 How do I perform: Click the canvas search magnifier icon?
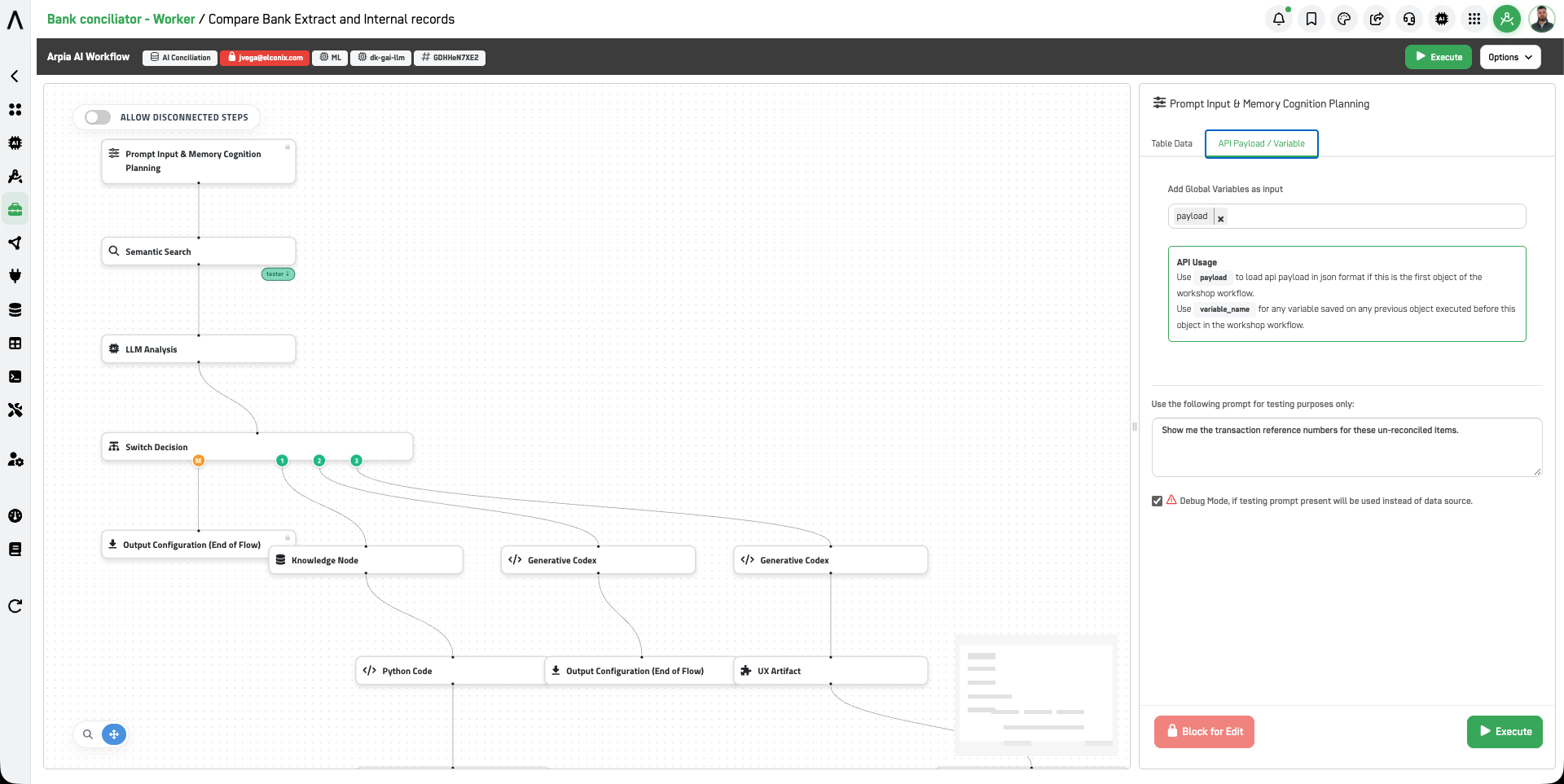[x=87, y=734]
